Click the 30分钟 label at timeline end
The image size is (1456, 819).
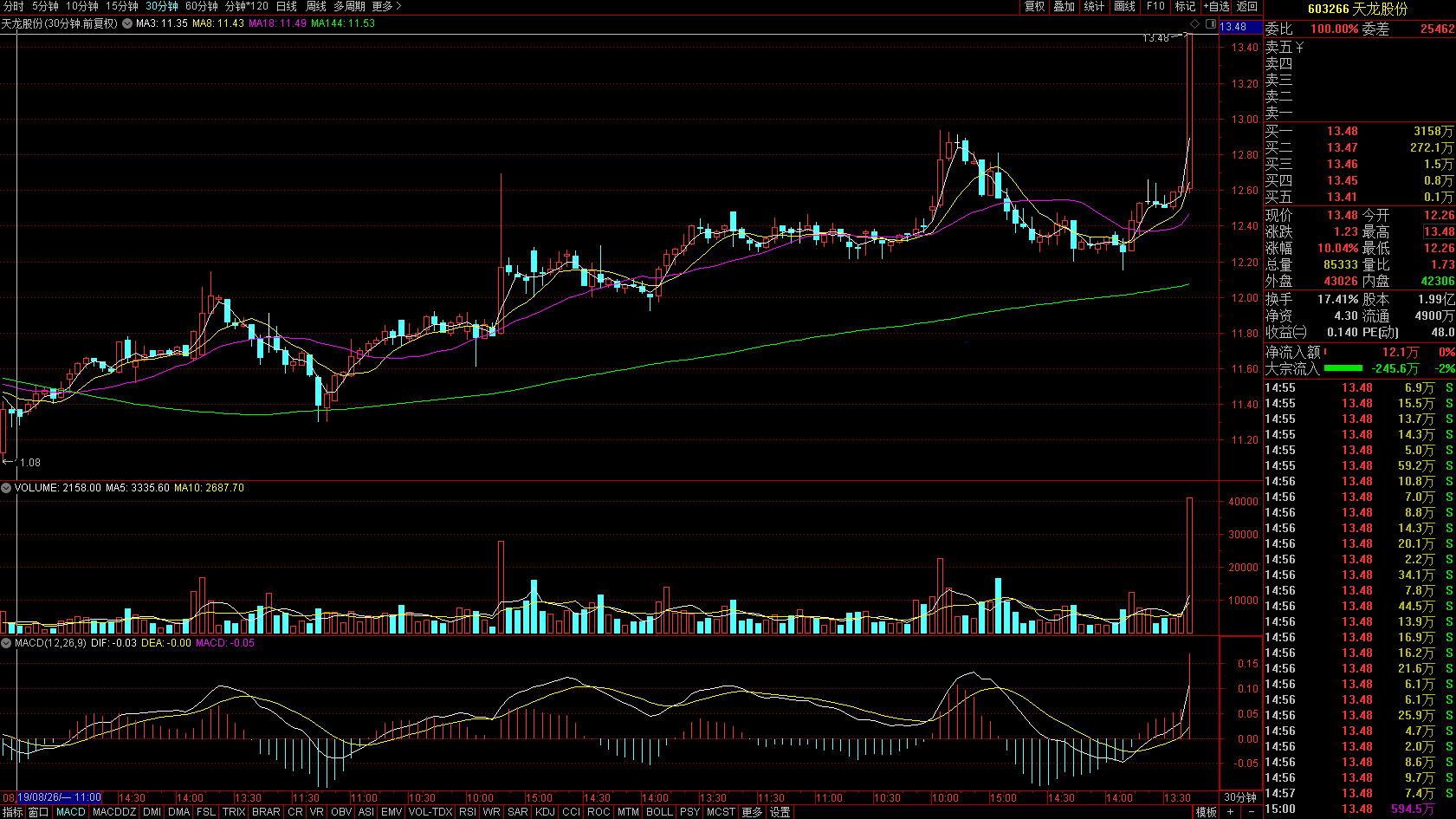(1240, 797)
